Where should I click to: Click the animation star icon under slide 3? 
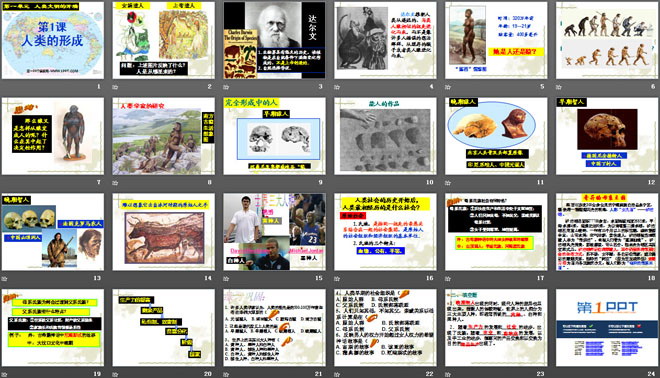(x=226, y=87)
